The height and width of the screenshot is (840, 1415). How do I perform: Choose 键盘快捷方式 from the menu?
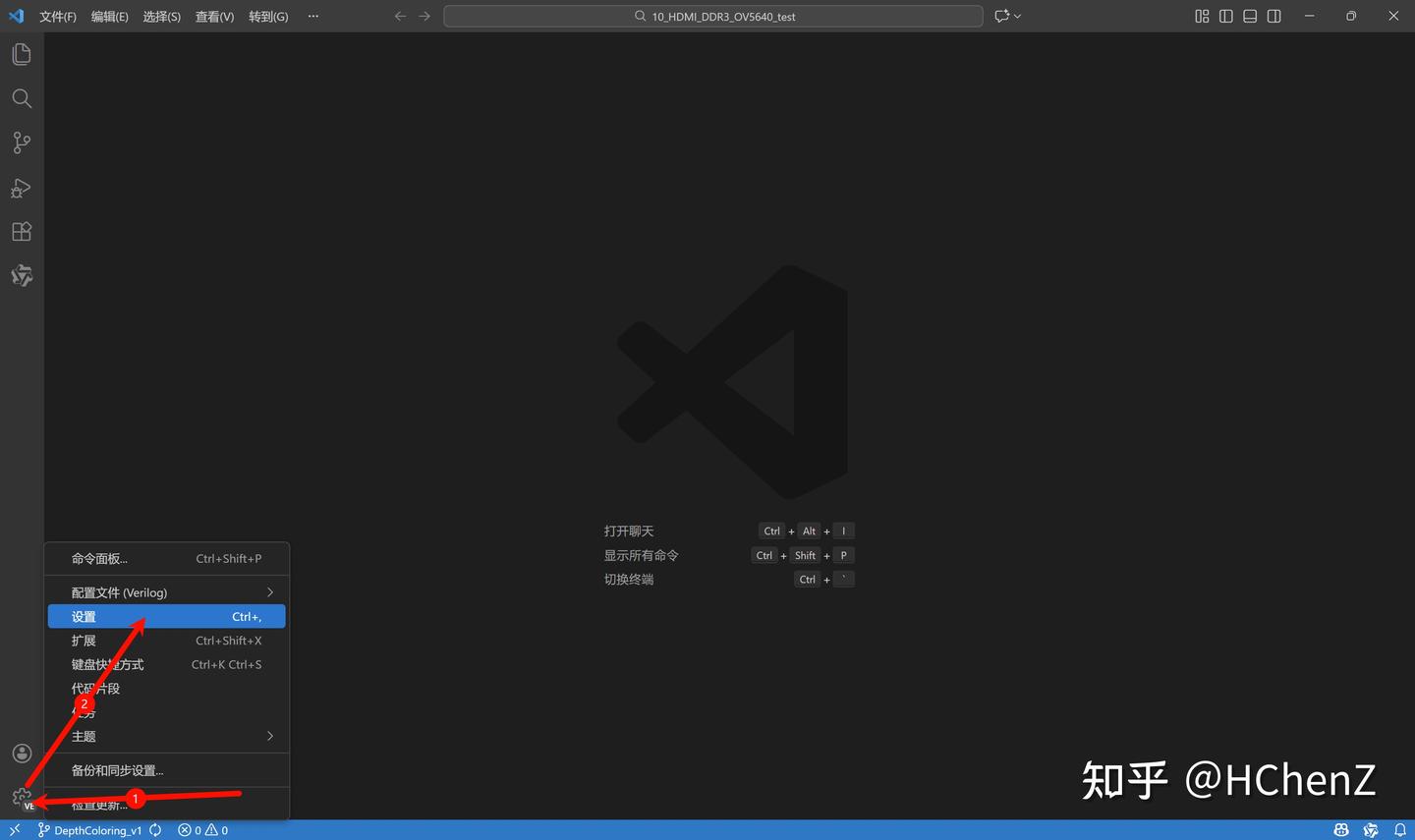click(167, 664)
